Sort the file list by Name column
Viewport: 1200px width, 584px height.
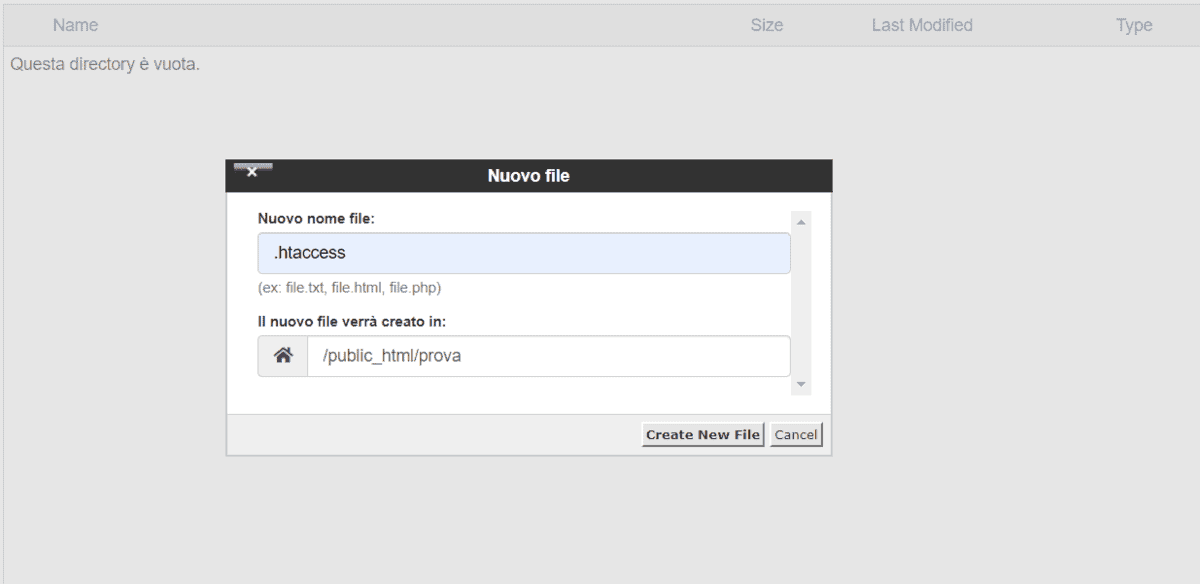click(75, 25)
